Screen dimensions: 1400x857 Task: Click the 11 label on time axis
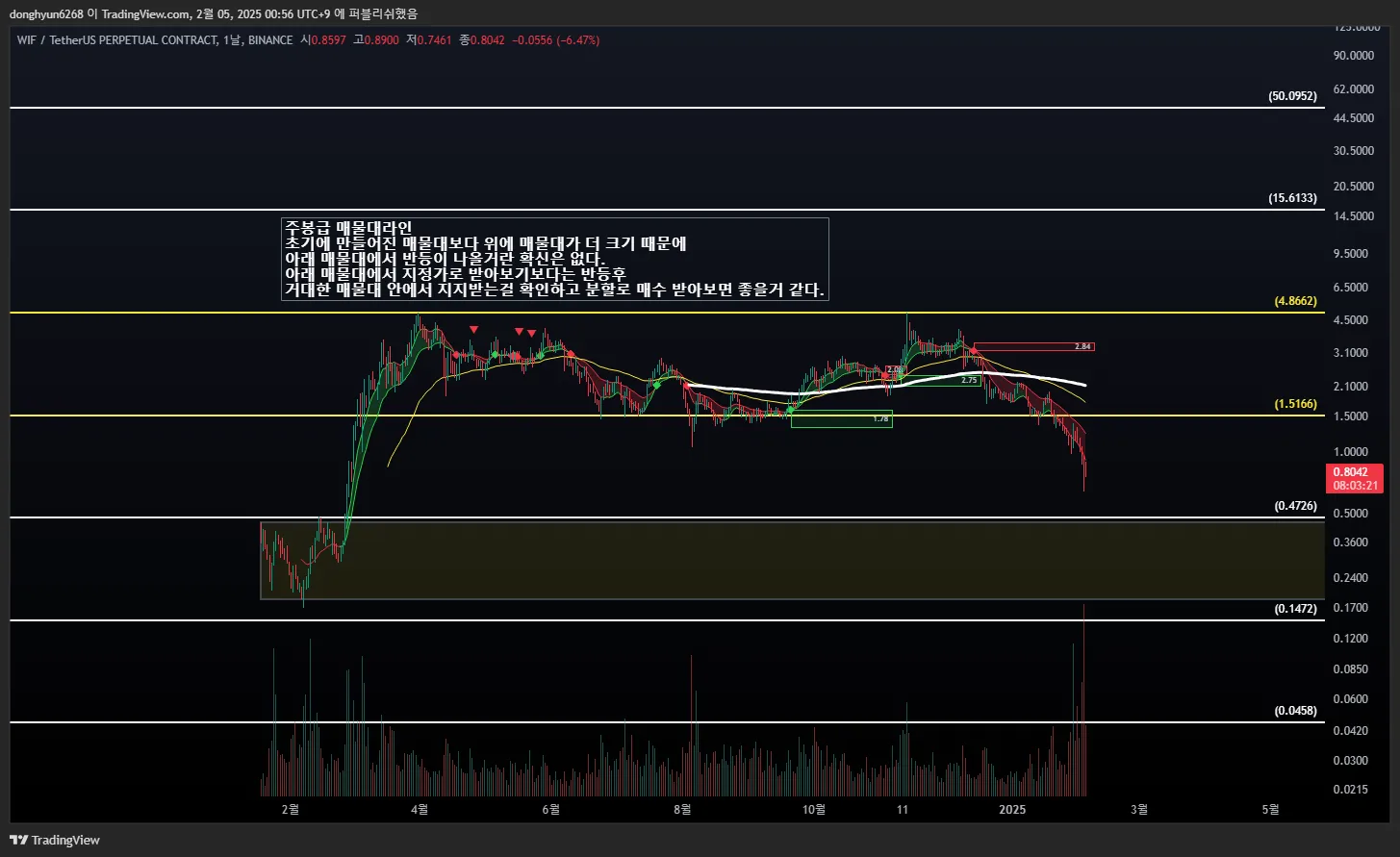coord(903,809)
